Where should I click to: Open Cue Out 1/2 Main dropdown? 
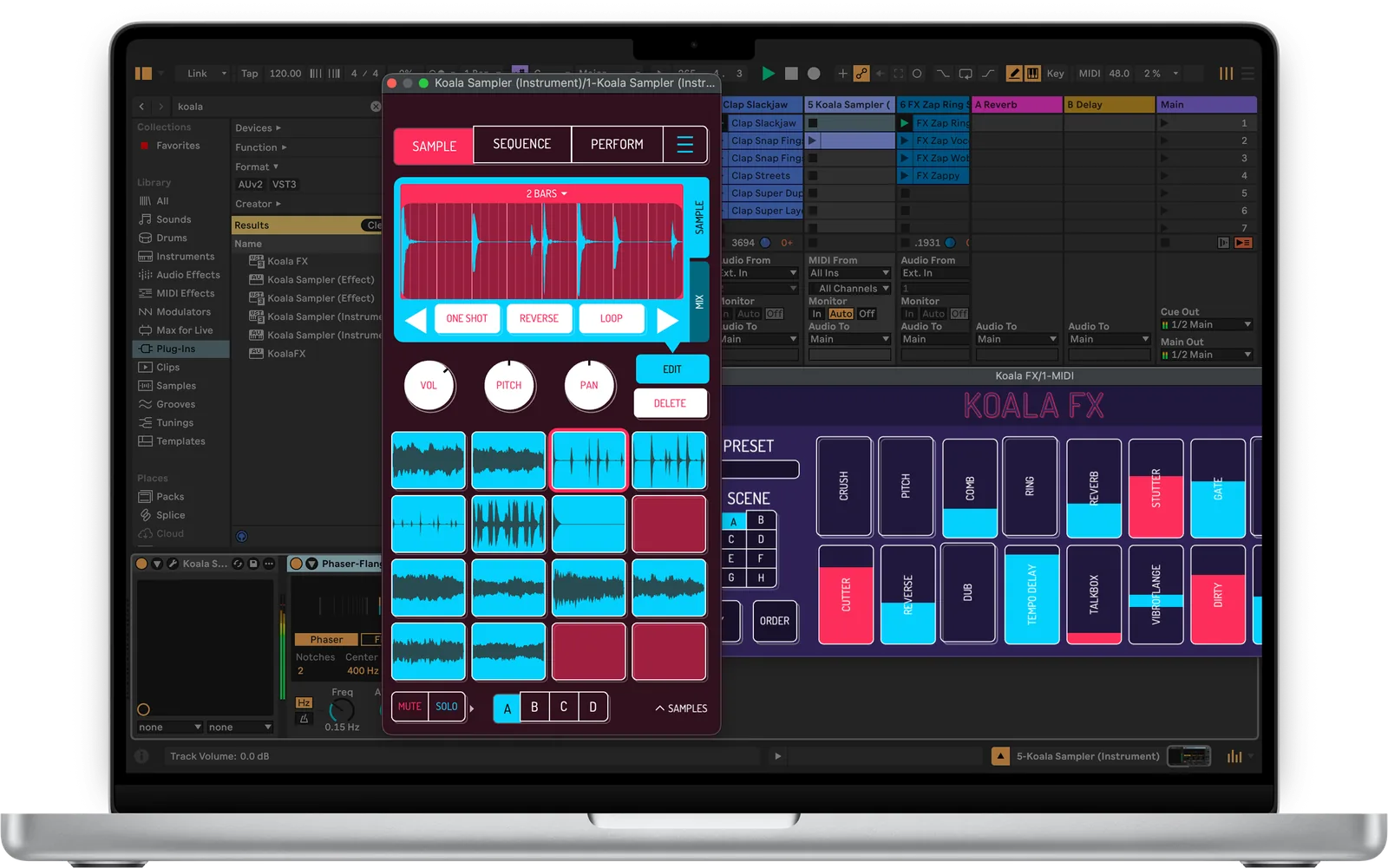click(1207, 324)
